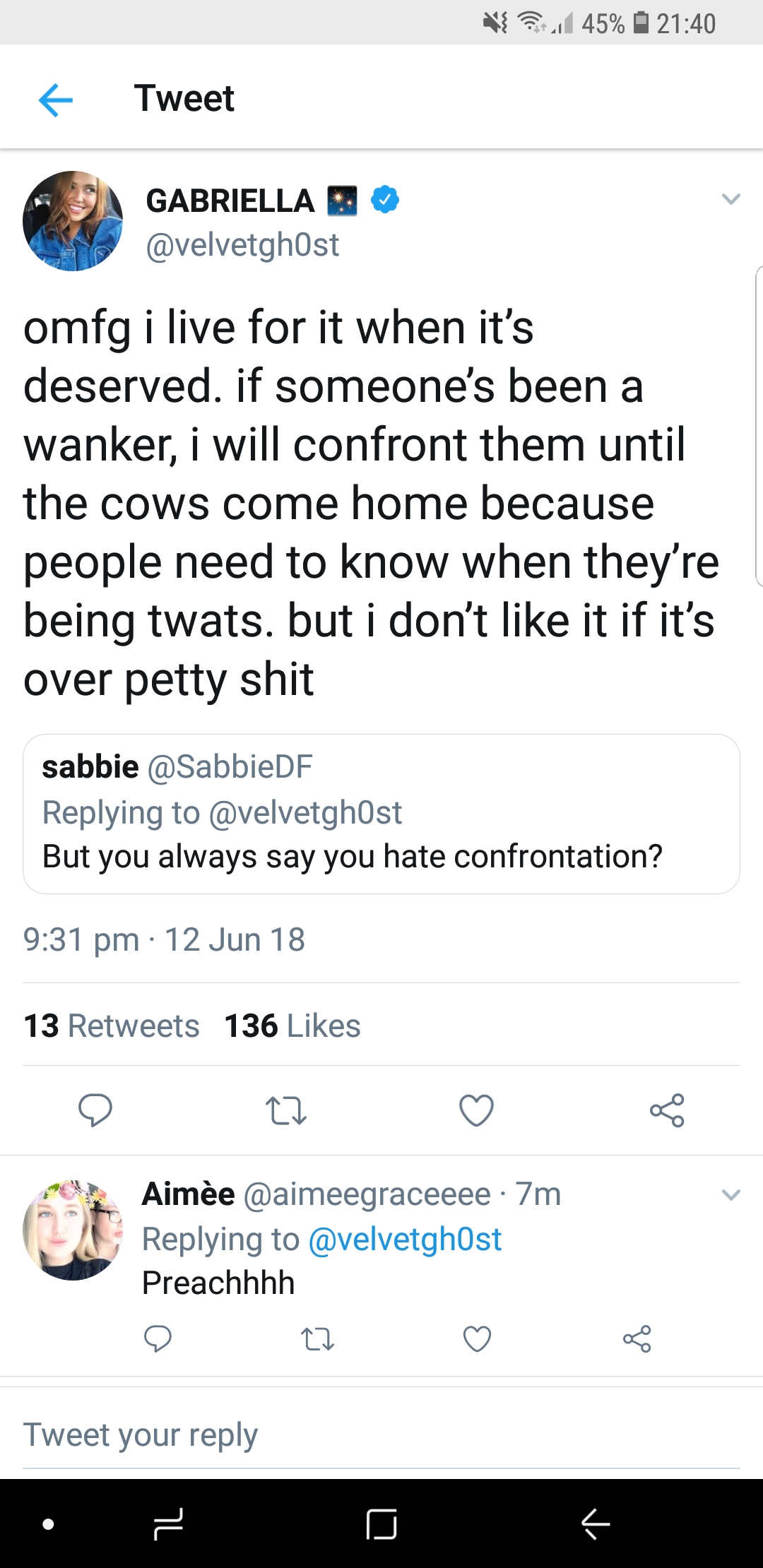View the 136 Likes list
Viewport: 763px width, 1568px height.
(292, 1026)
